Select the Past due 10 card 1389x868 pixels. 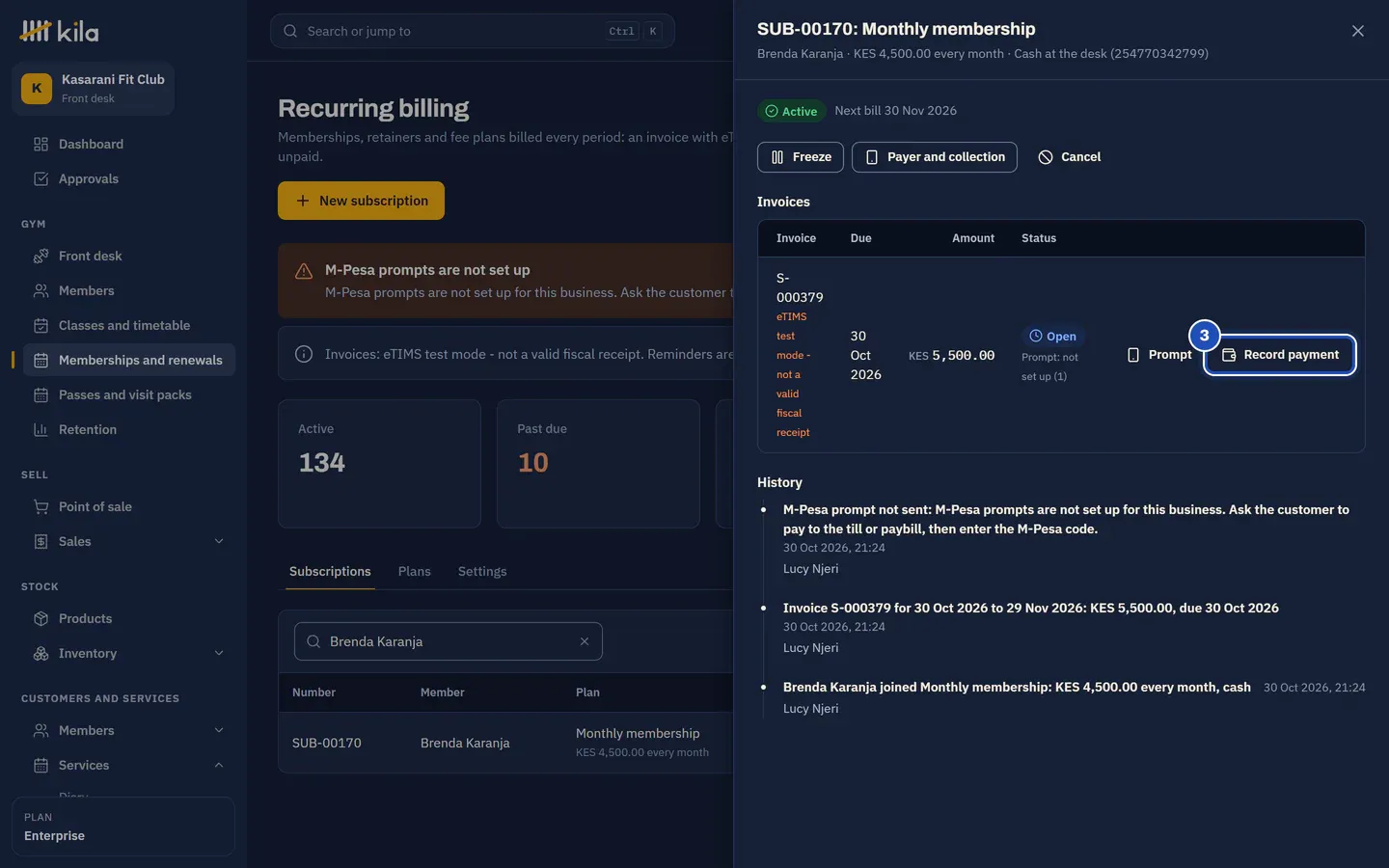coord(598,464)
